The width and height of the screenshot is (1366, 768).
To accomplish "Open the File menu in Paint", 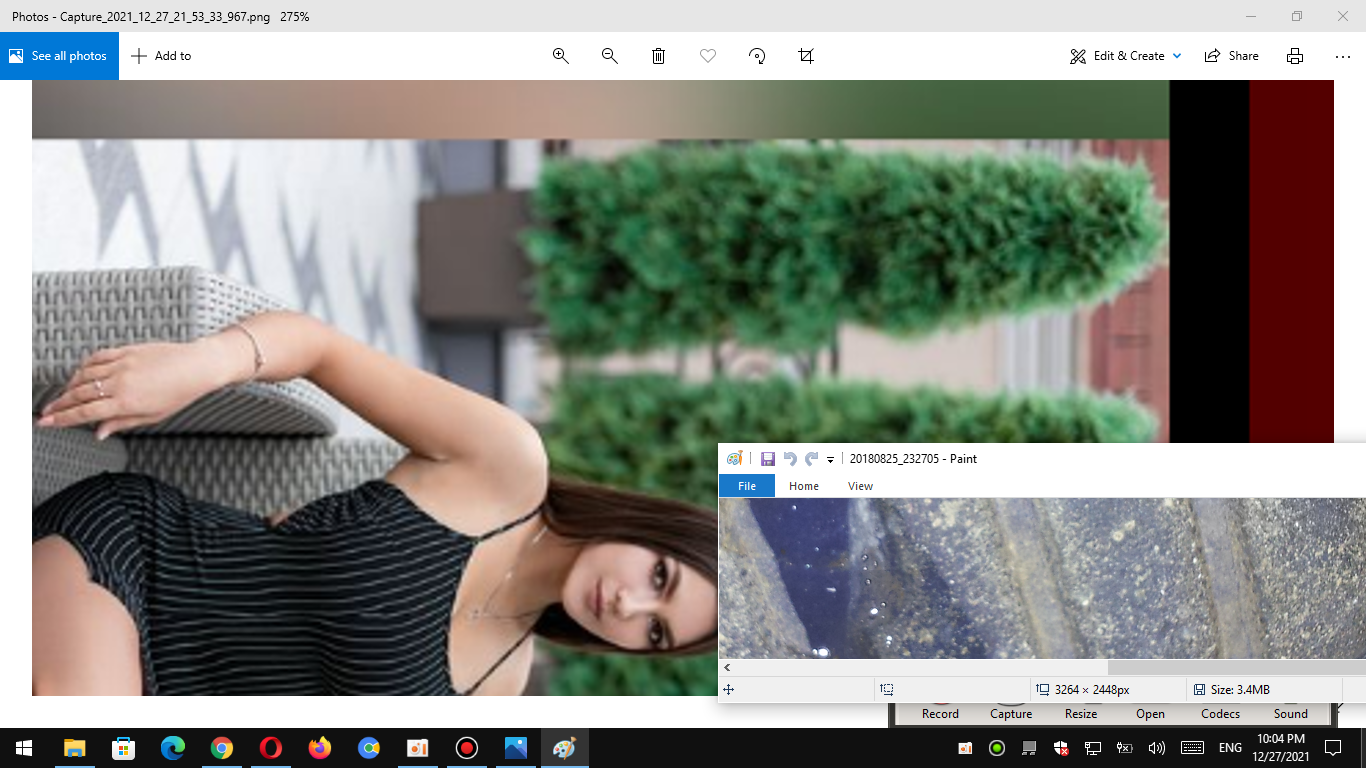I will 746,486.
